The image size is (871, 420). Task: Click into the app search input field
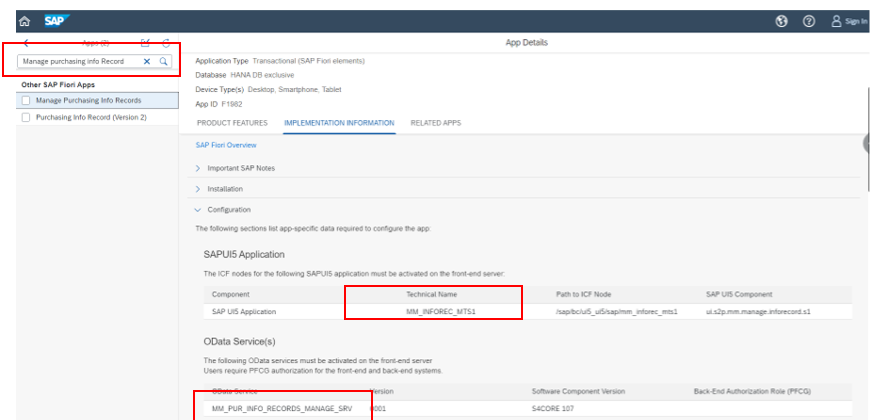click(80, 61)
